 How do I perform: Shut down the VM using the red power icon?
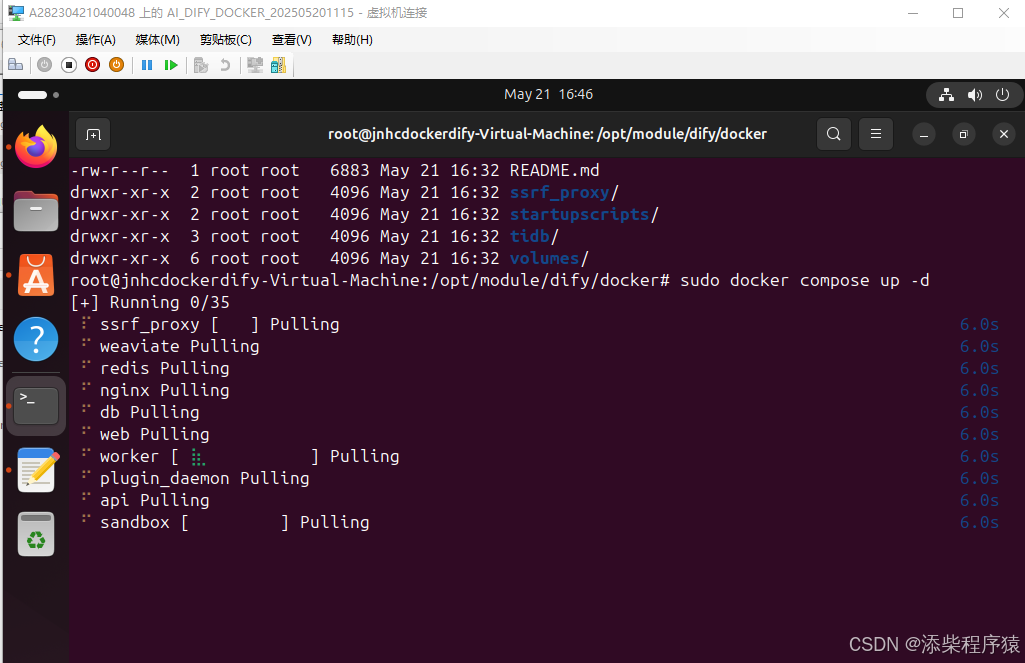[x=93, y=65]
